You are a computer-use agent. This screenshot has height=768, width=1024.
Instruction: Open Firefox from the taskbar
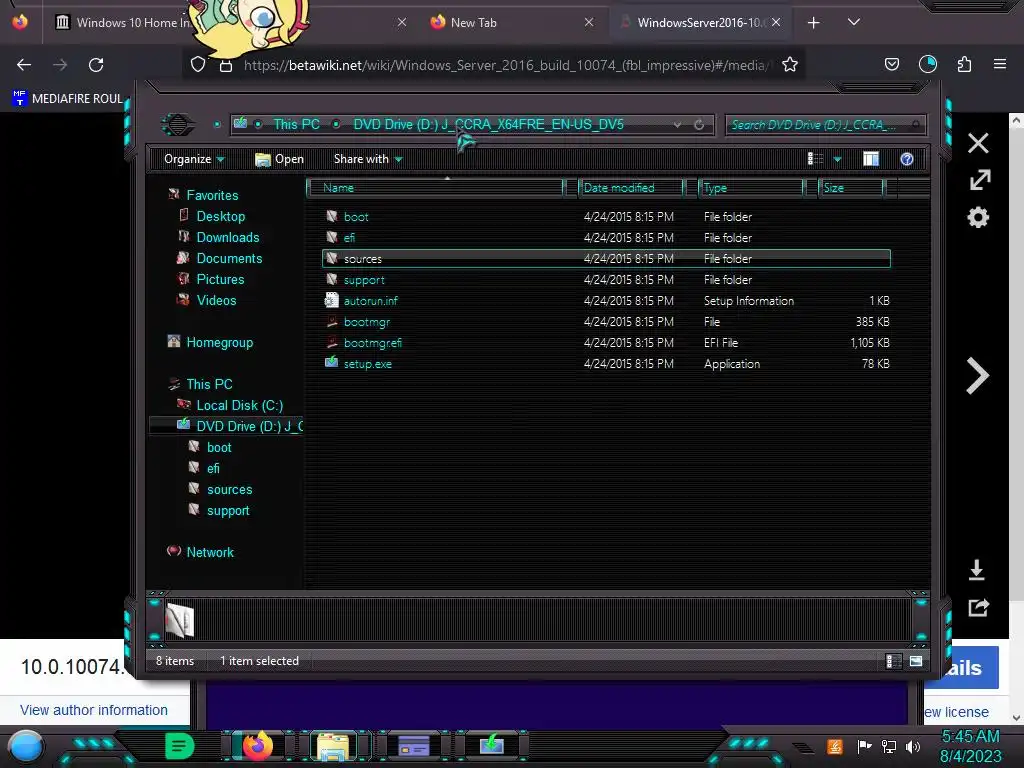pyautogui.click(x=257, y=745)
